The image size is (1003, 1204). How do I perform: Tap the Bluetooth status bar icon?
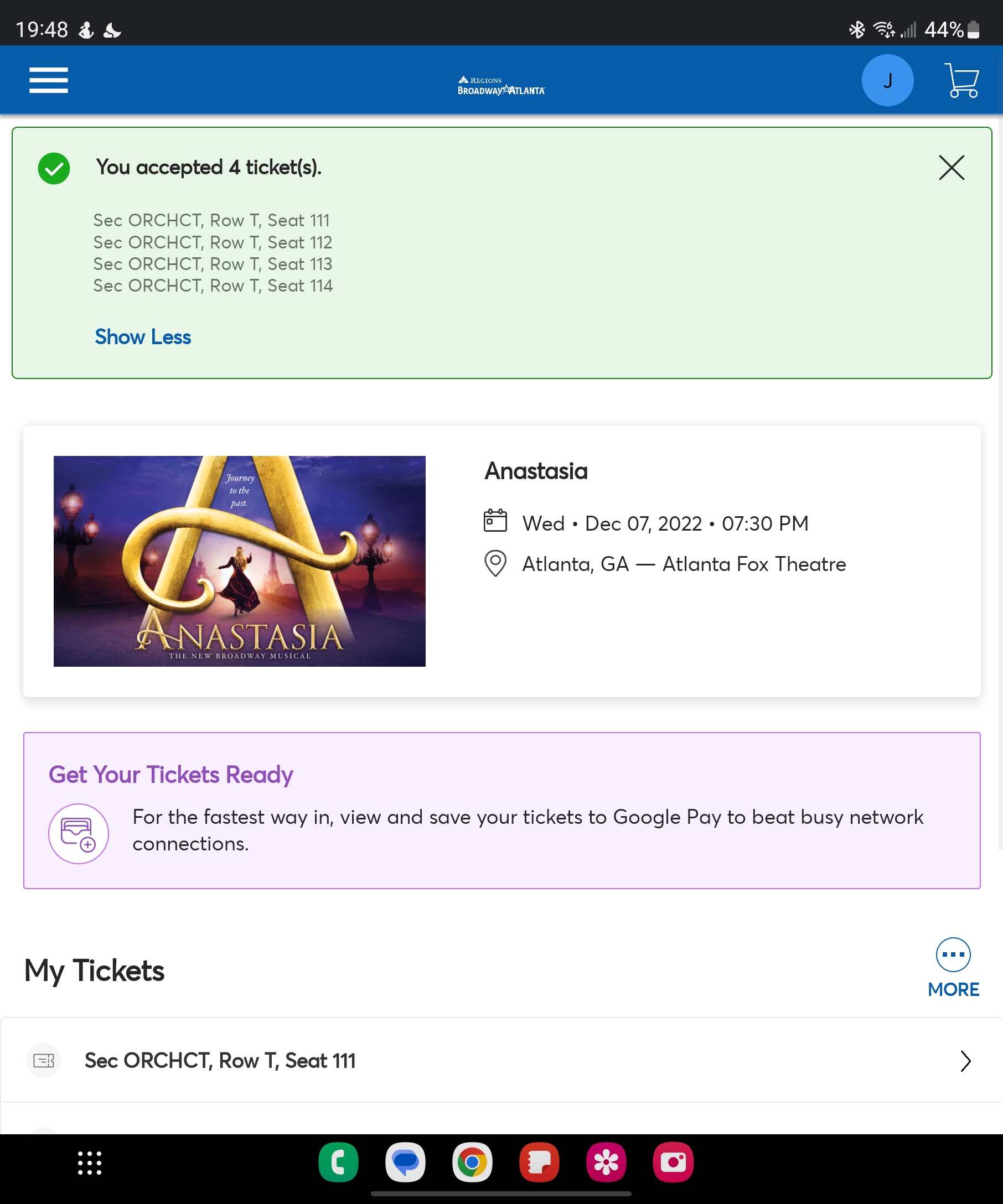pos(857,29)
